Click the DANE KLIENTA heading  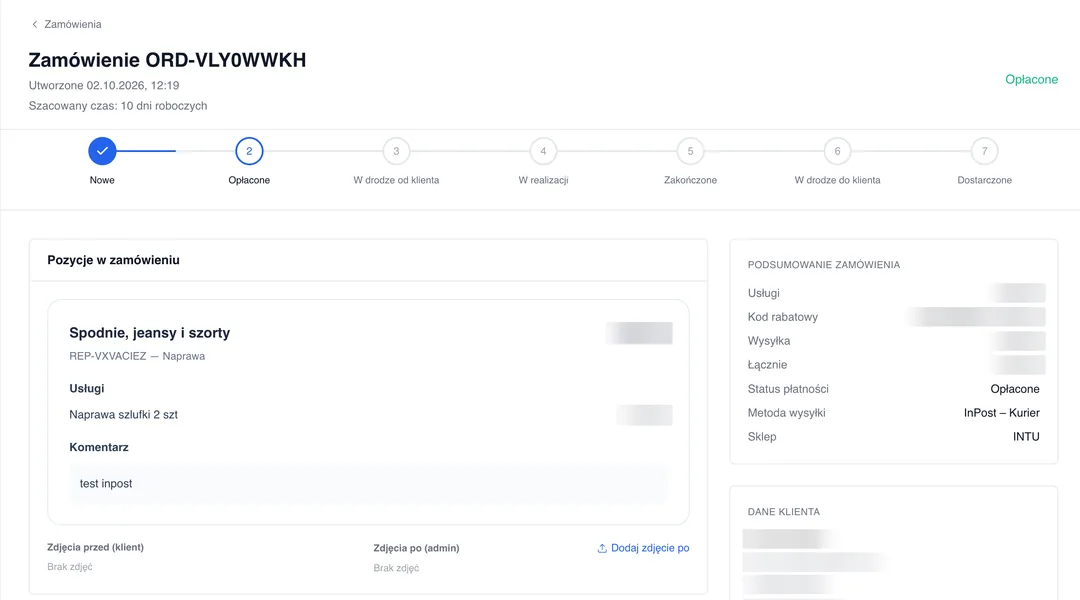(784, 512)
